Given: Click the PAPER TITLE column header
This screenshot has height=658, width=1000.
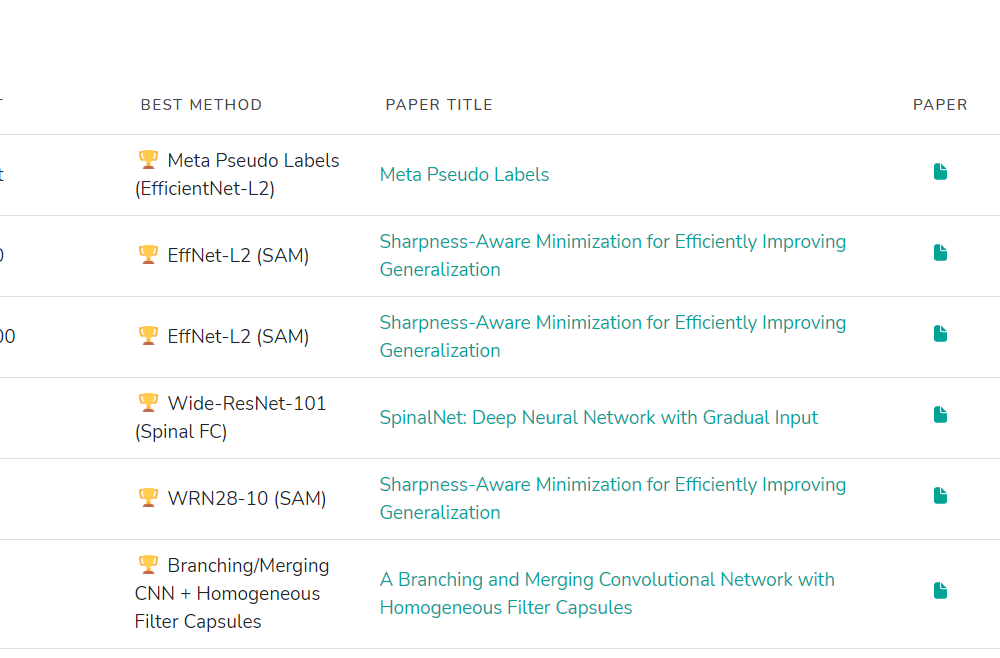Looking at the screenshot, I should pyautogui.click(x=439, y=105).
